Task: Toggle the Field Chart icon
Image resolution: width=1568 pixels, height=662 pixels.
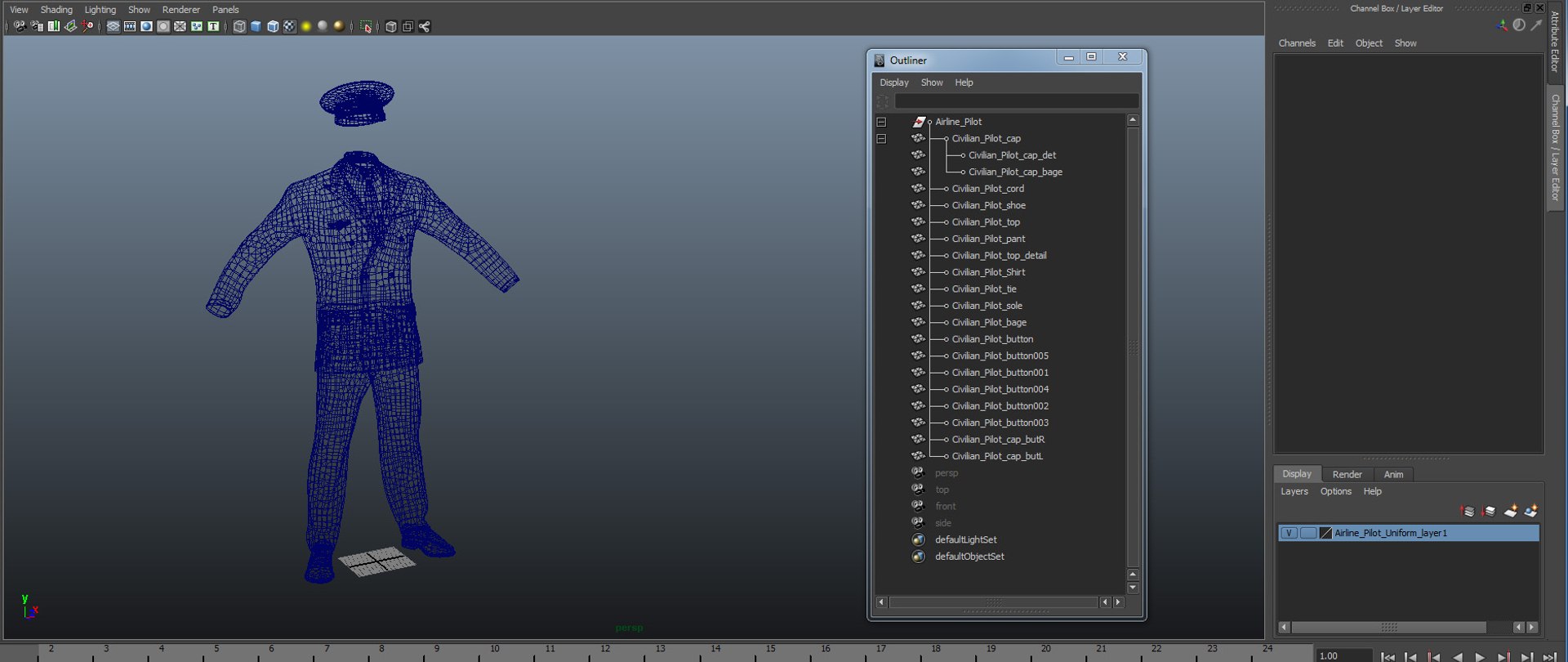Action: click(x=180, y=26)
